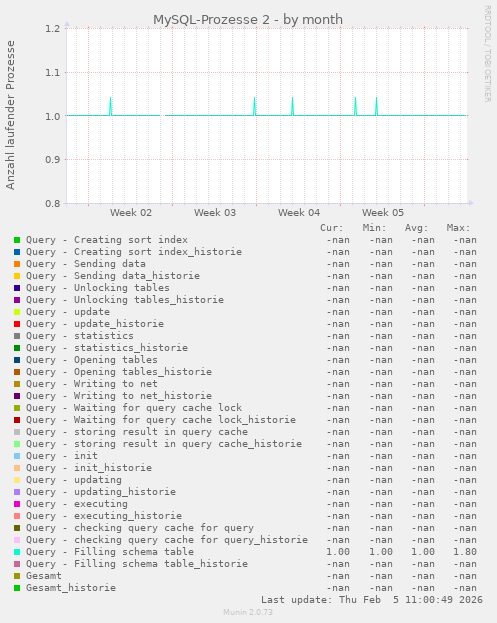Click the green swatch for Creating sort index

pos(17,240)
